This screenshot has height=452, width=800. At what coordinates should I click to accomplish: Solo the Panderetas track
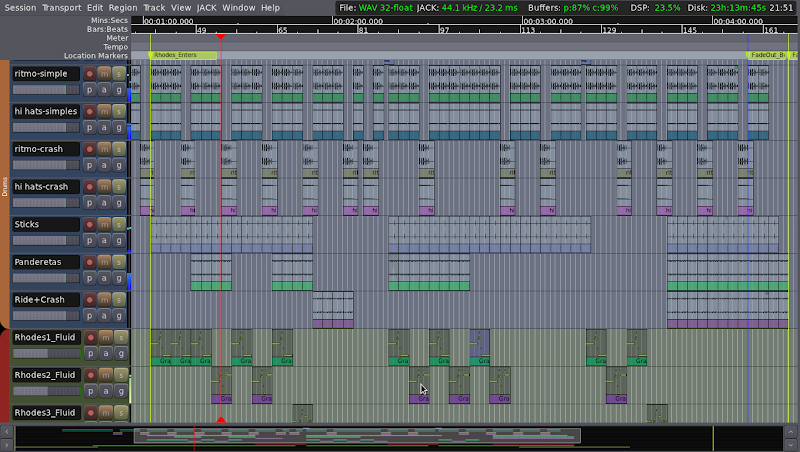click(119, 262)
